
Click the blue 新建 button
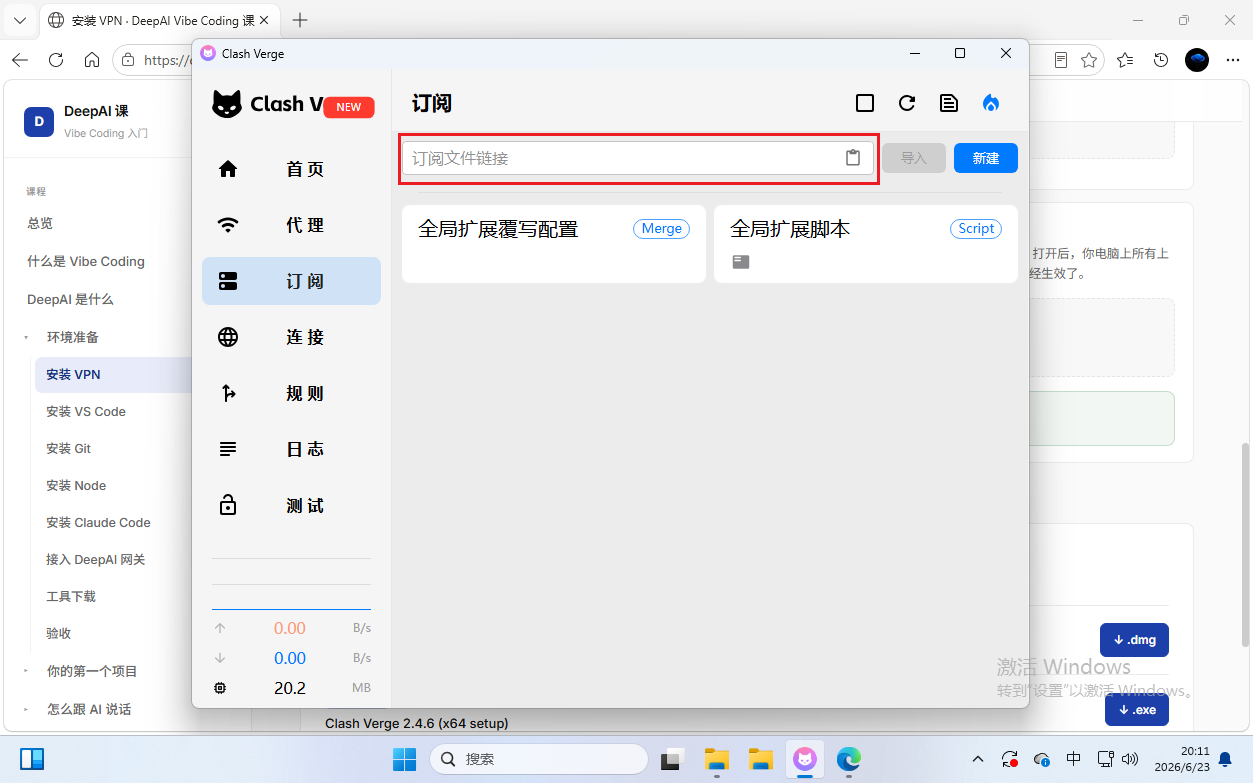(x=986, y=158)
